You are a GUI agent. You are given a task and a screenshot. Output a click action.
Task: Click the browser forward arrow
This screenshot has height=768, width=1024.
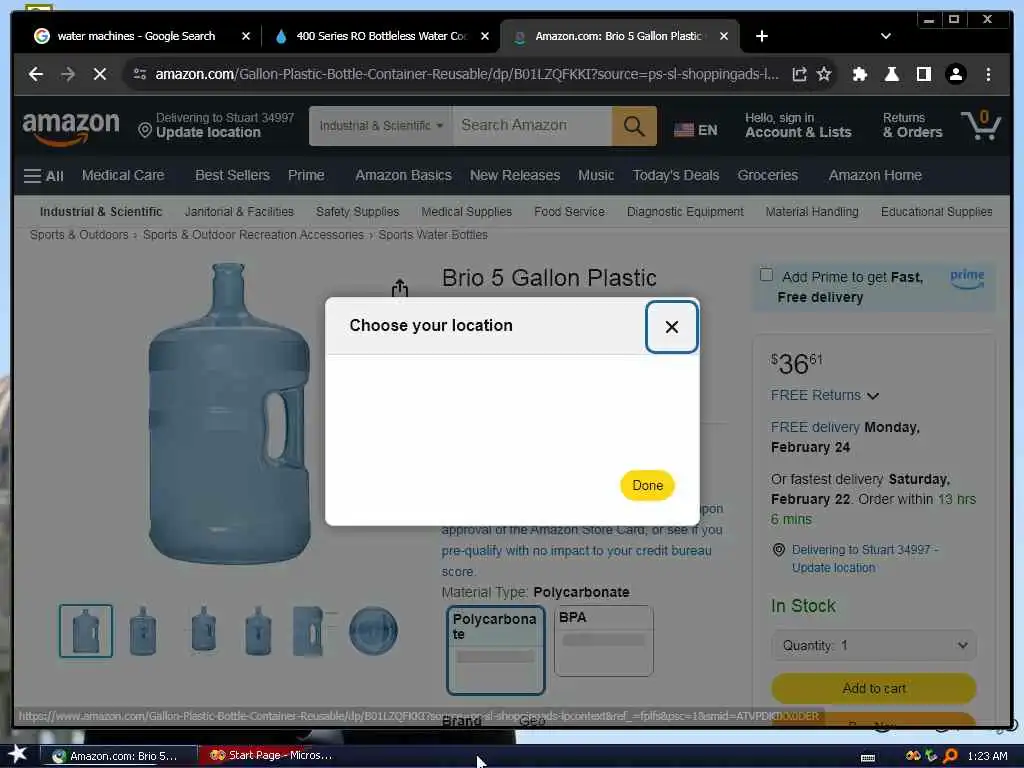pyautogui.click(x=68, y=74)
